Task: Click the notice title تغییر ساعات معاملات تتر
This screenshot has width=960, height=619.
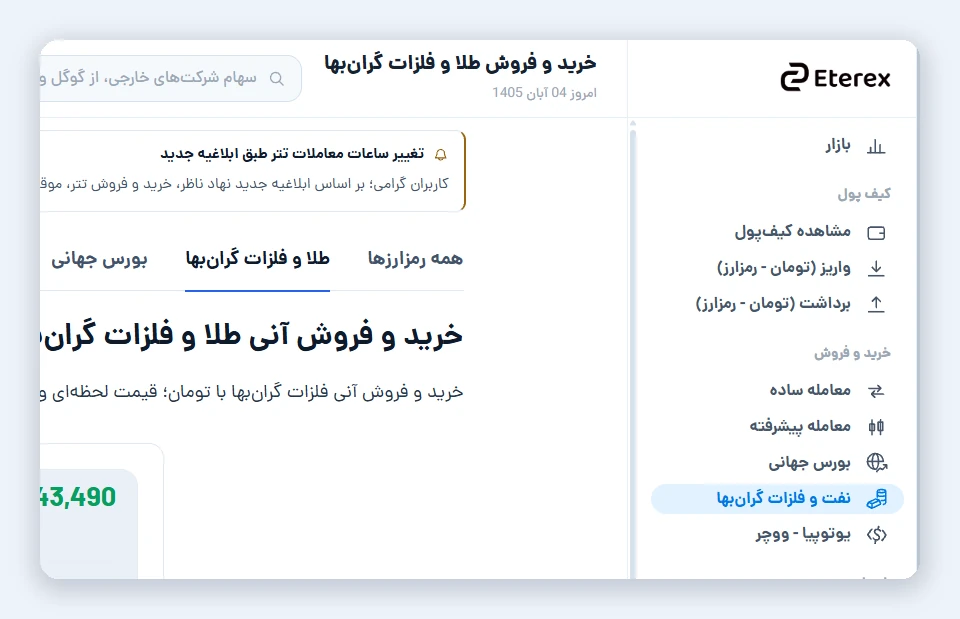Action: click(x=292, y=154)
